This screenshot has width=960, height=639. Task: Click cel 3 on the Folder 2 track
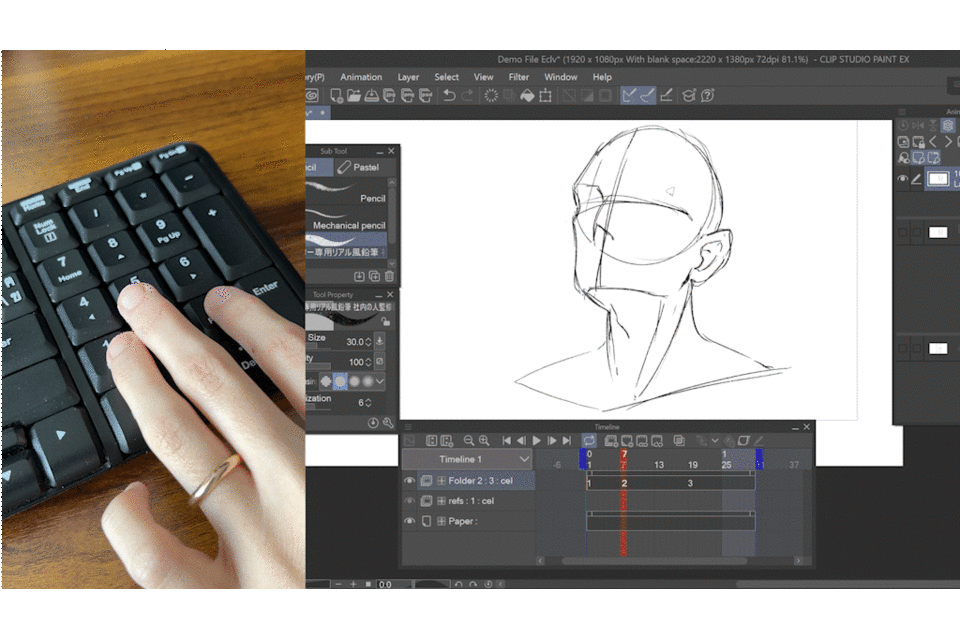(x=690, y=484)
